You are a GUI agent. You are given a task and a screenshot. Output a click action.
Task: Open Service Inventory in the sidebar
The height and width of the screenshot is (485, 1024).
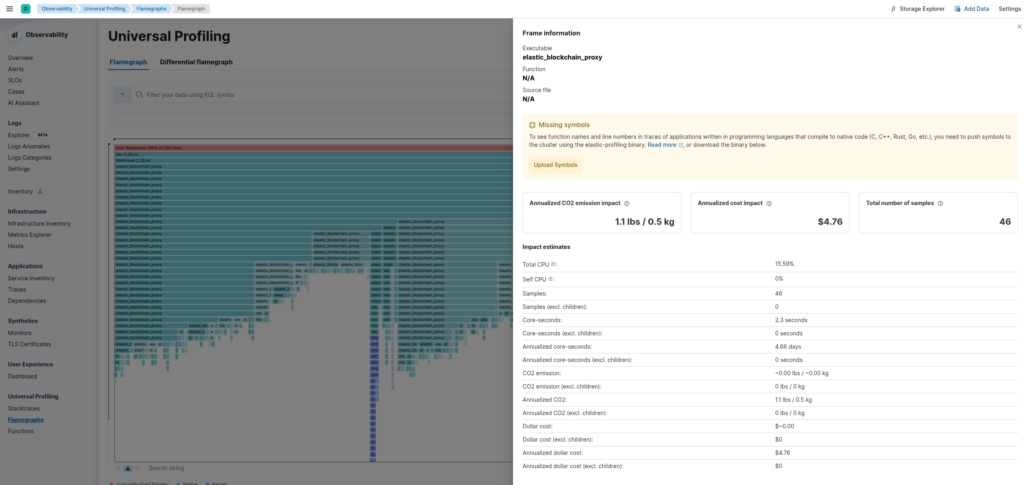coord(31,278)
